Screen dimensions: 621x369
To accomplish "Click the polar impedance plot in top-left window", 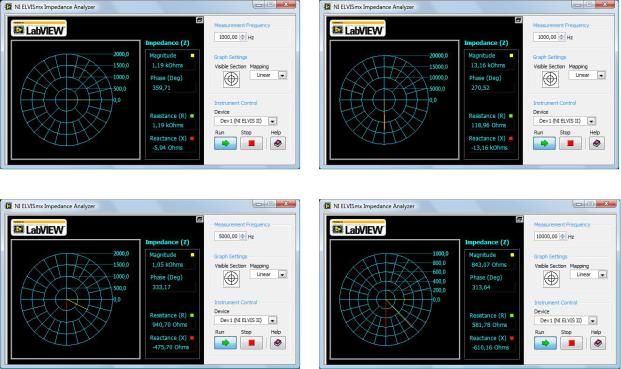I will [76, 100].
